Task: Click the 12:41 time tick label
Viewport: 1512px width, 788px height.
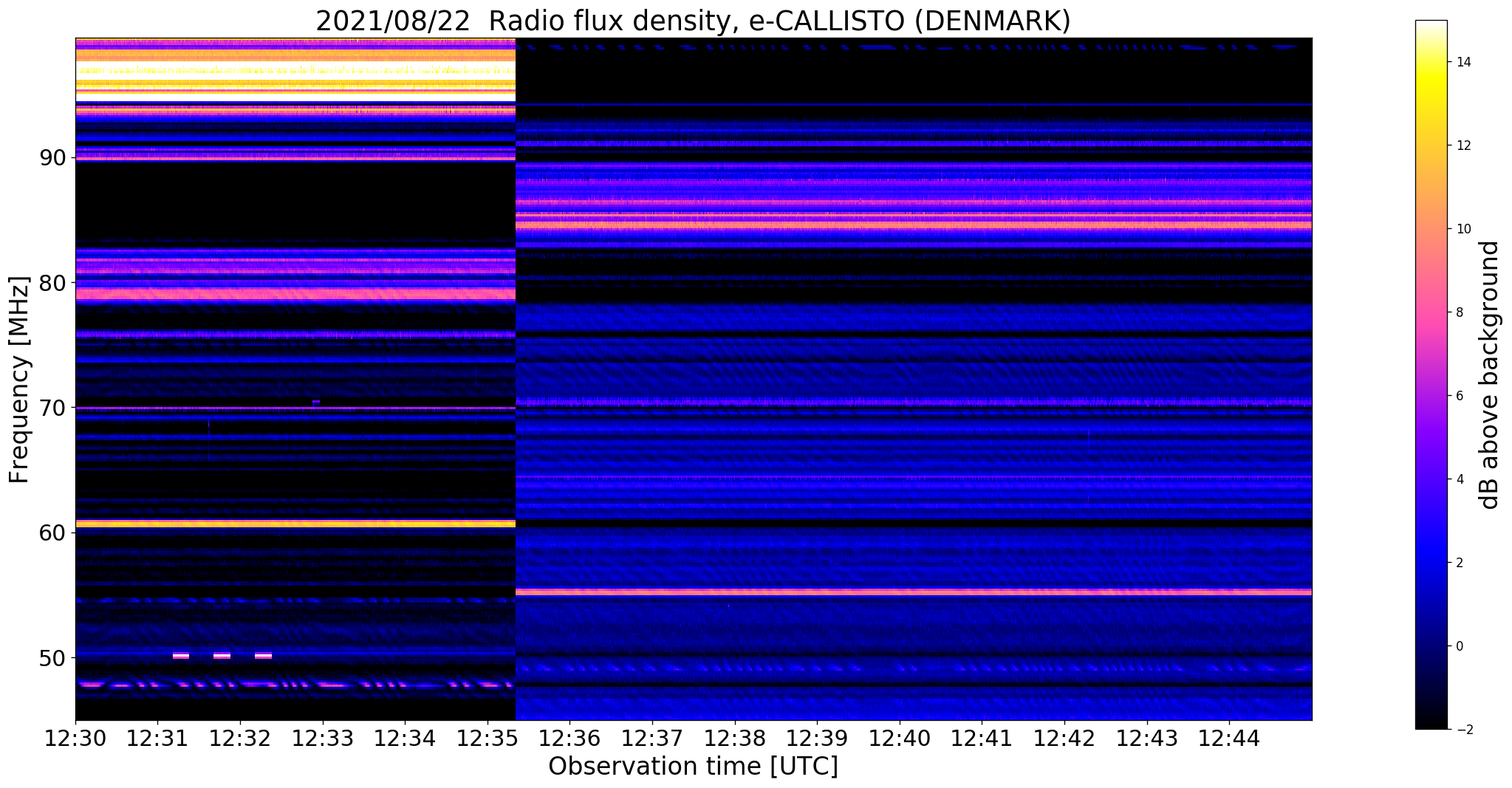Action: pyautogui.click(x=982, y=738)
